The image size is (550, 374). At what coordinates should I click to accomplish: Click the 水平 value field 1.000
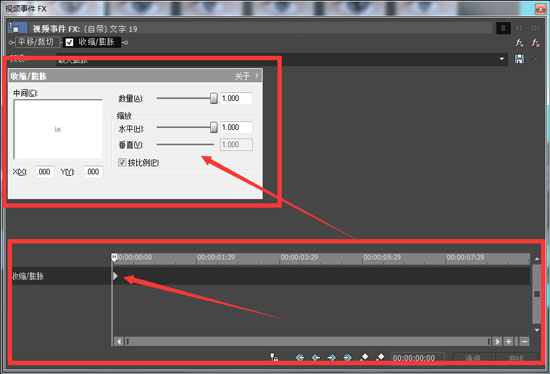click(x=236, y=127)
